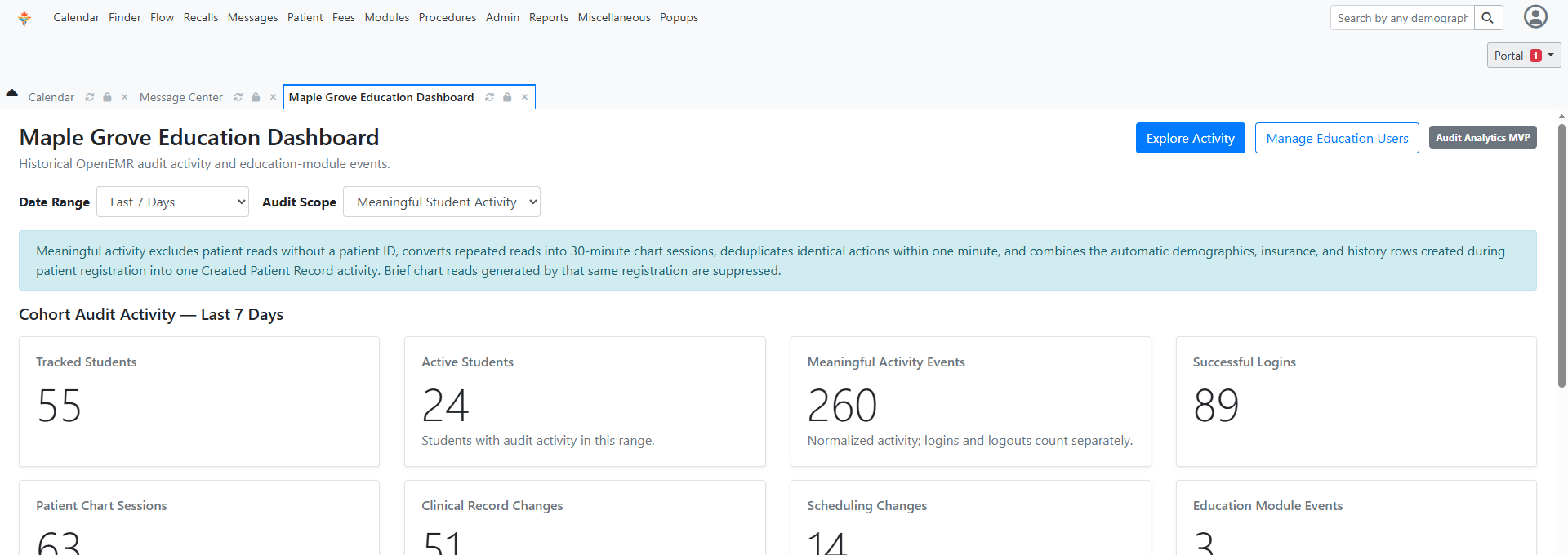
Task: Open the Finder menu
Action: point(125,17)
